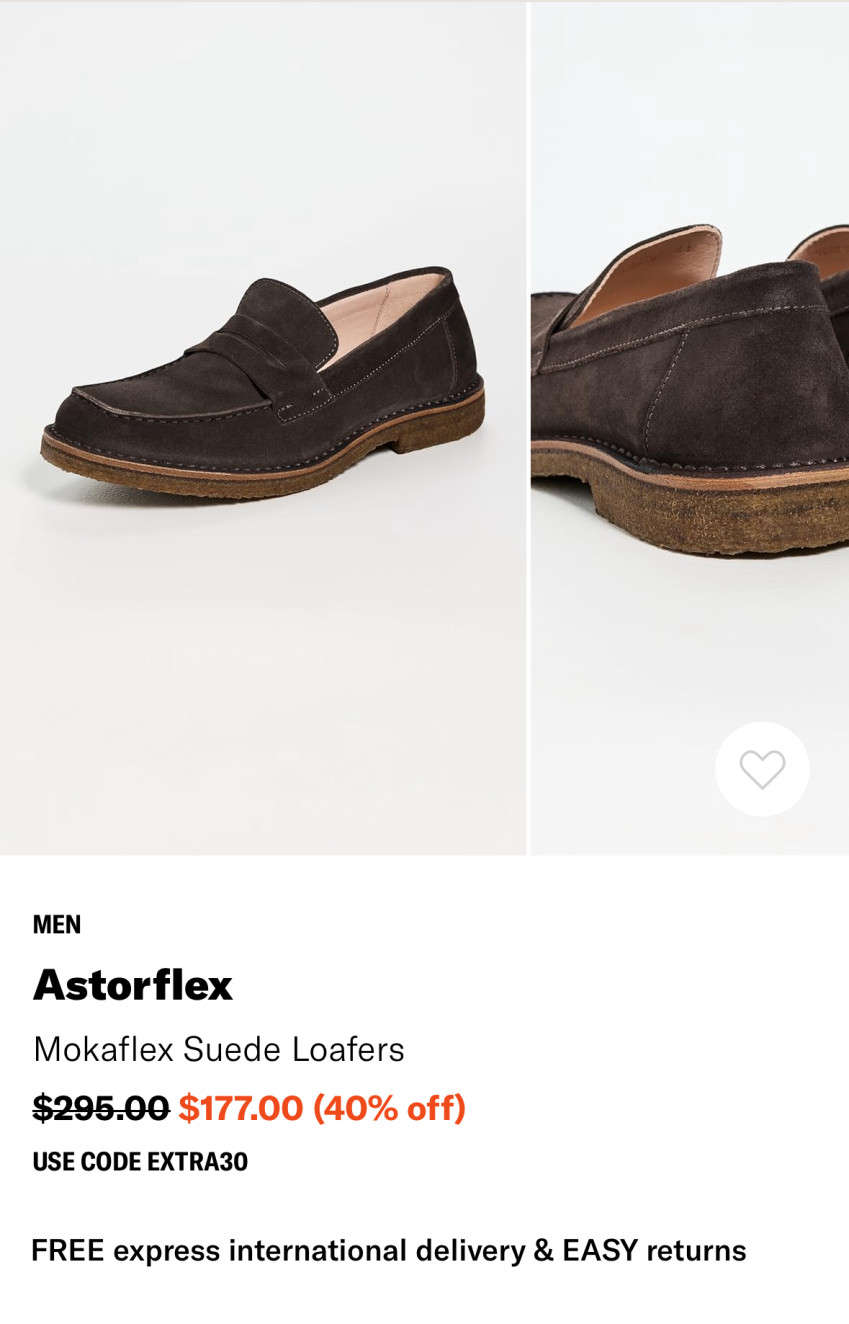Select the $177.00 sale price
849x1324 pixels.
tap(241, 1108)
